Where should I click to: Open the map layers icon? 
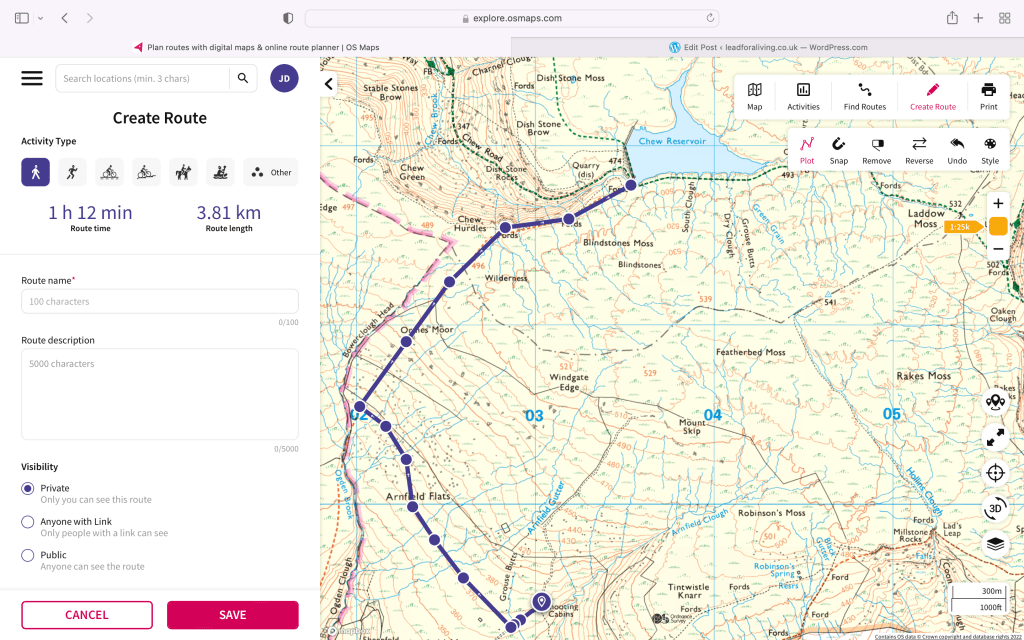click(995, 544)
